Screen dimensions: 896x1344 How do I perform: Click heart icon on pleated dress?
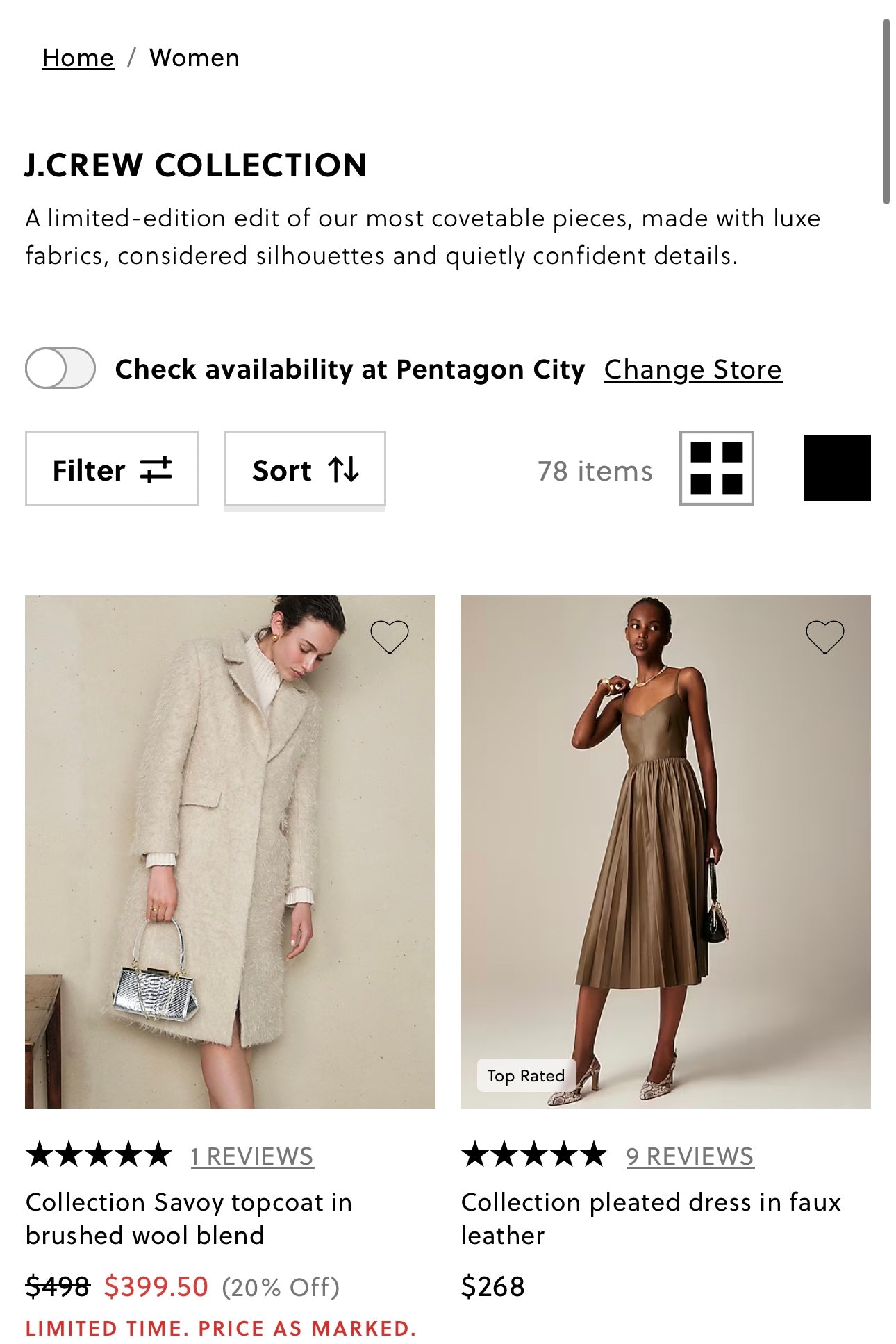pos(824,636)
